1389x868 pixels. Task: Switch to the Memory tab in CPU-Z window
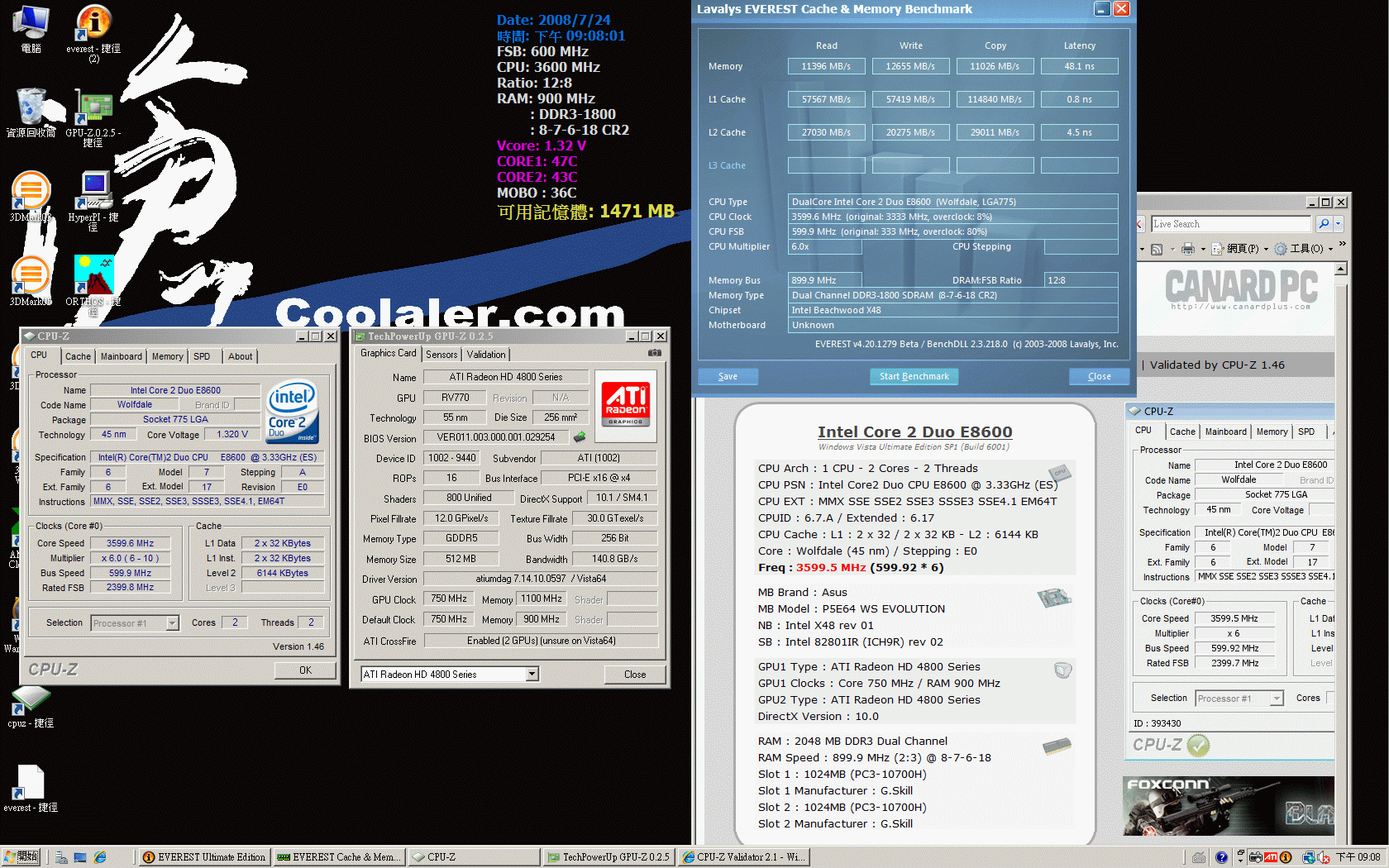coord(168,356)
